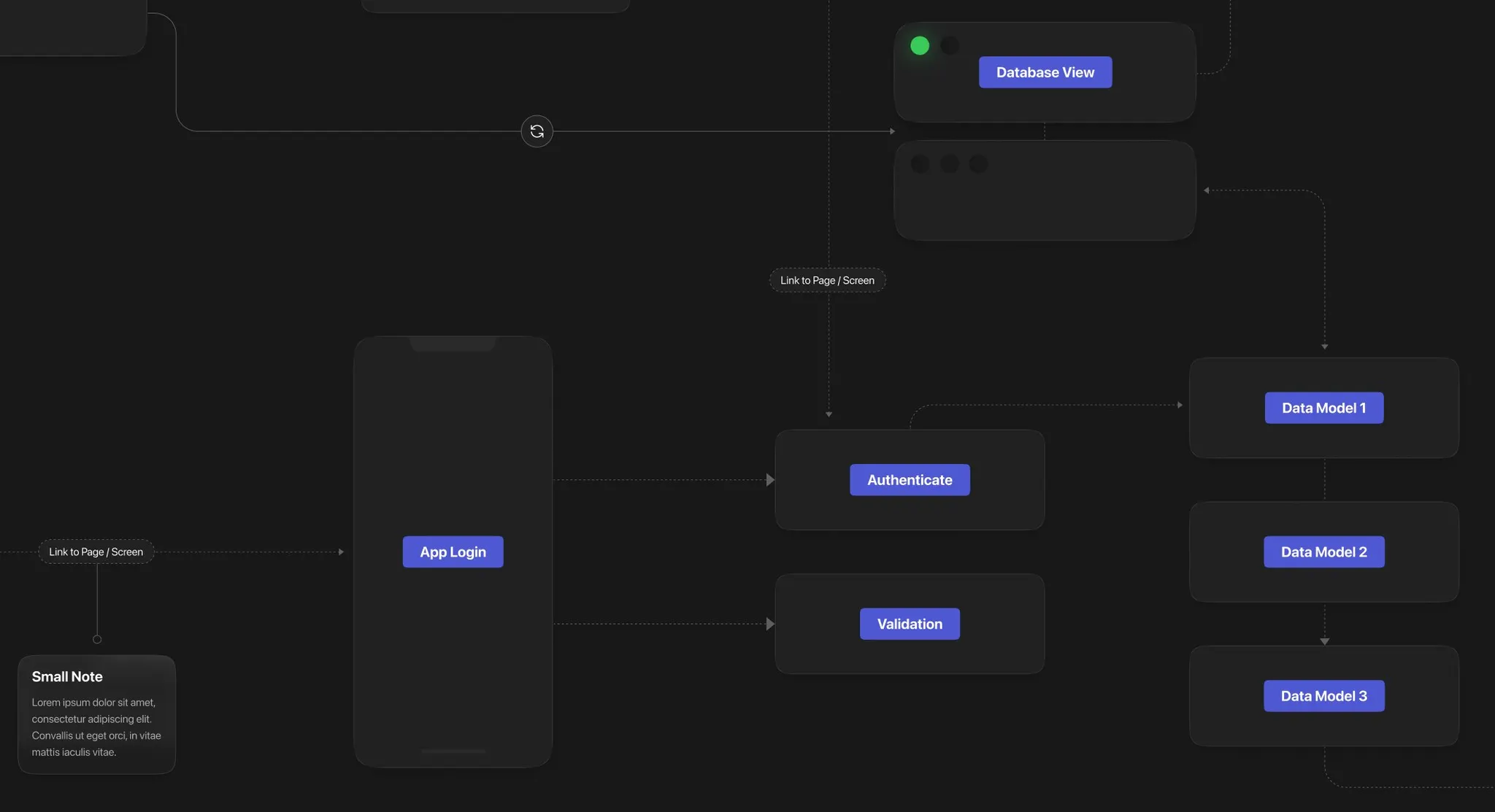Image resolution: width=1495 pixels, height=812 pixels.
Task: Click the Data Model 3 label
Action: 1323,696
